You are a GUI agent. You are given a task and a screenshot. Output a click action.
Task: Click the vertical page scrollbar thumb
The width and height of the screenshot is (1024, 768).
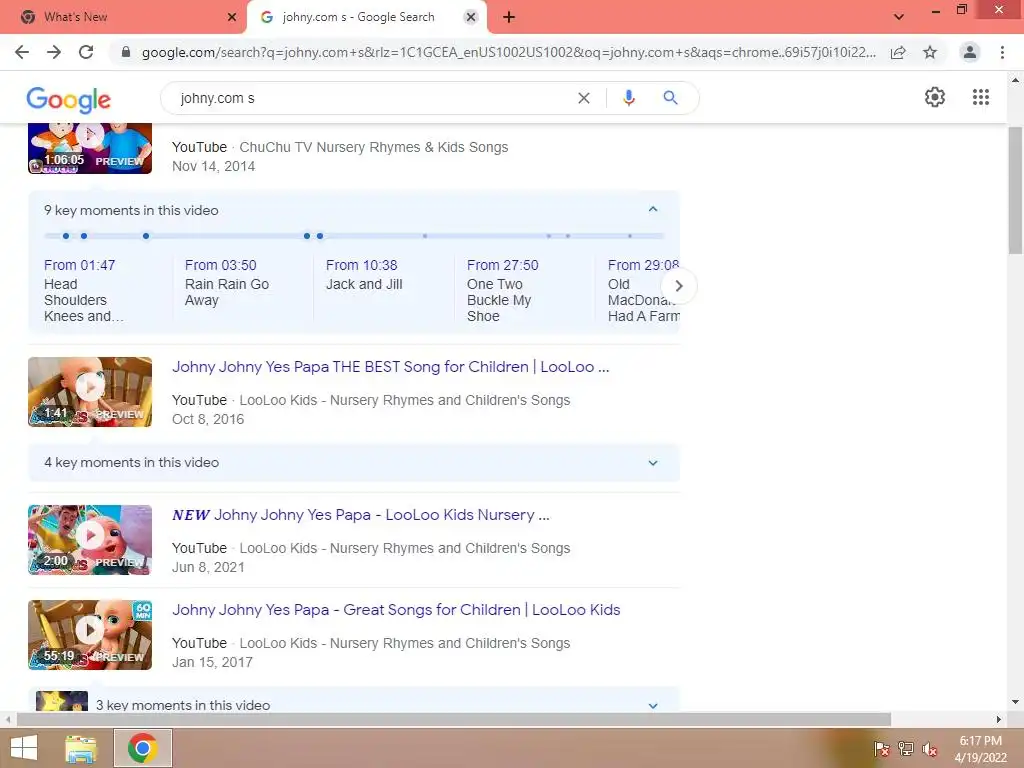click(1015, 190)
